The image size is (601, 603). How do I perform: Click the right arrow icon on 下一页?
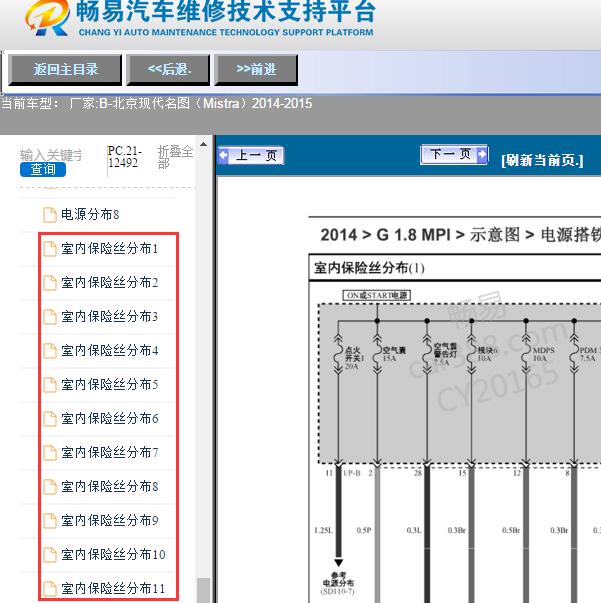click(x=482, y=154)
